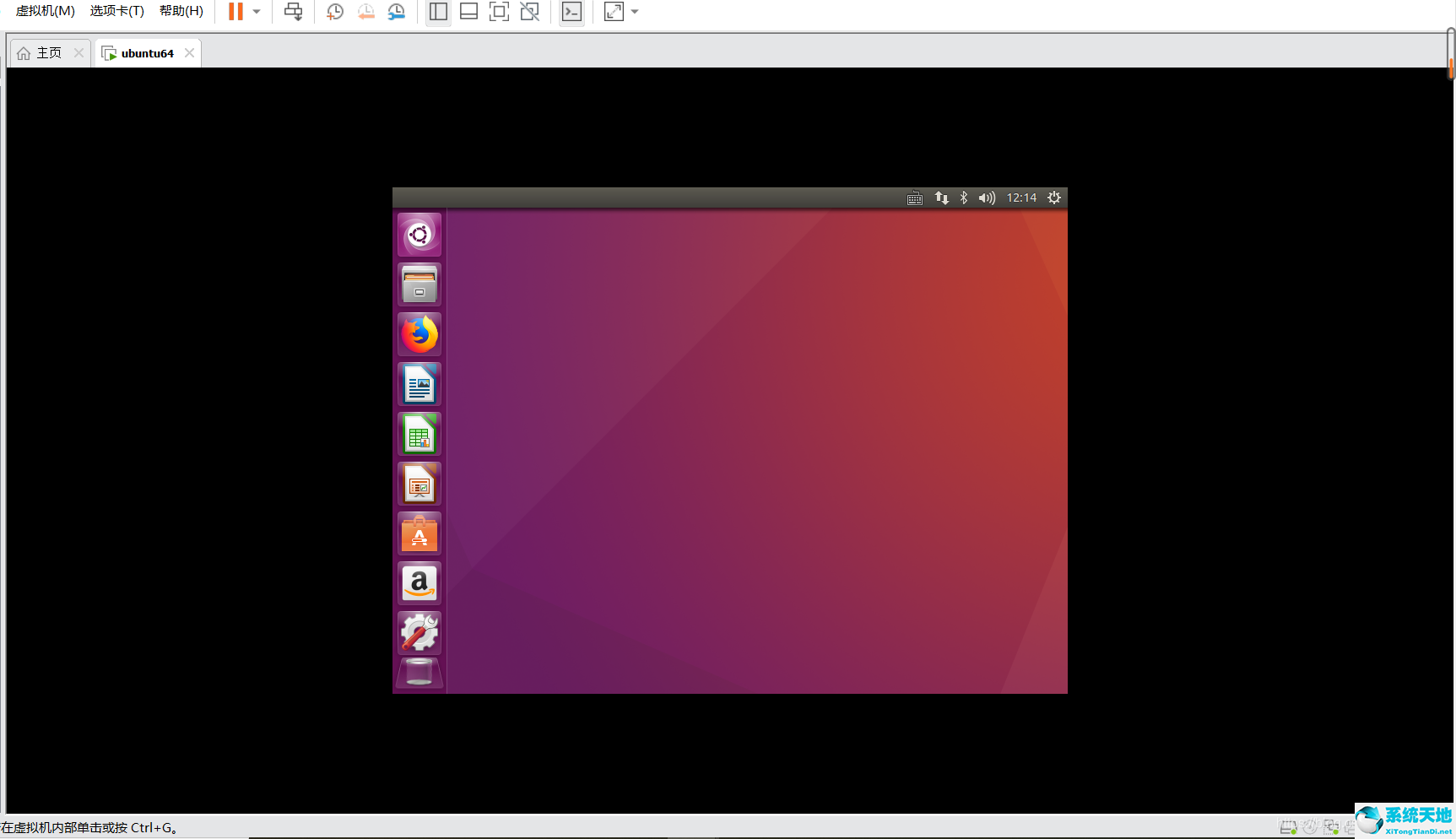This screenshot has width=1456, height=839.
Task: Open Ubuntu Software center
Action: click(x=419, y=533)
